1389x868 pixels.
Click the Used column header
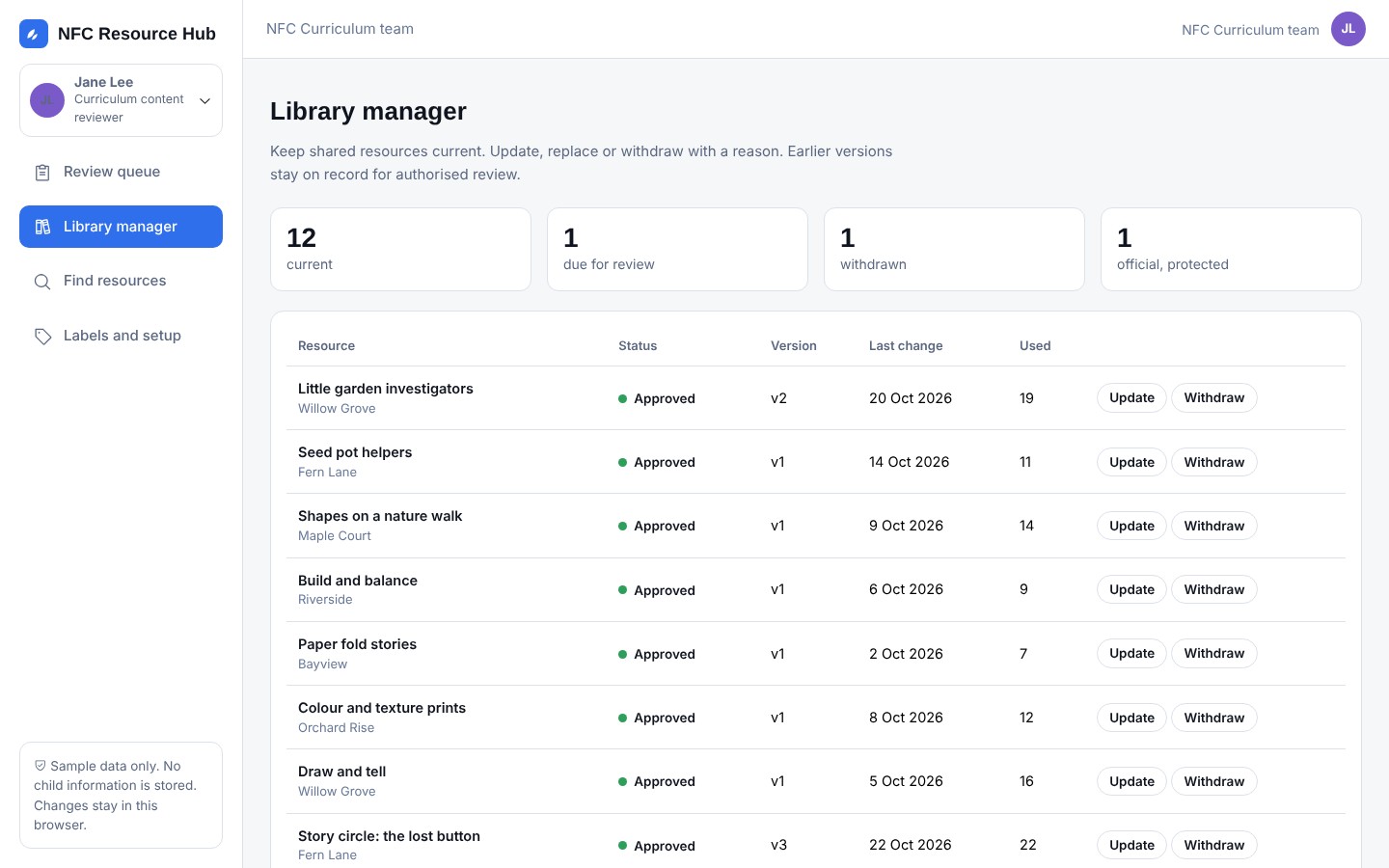[1035, 345]
